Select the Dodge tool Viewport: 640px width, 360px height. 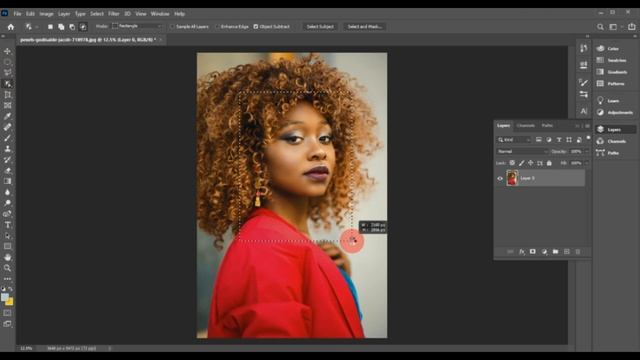[7, 203]
